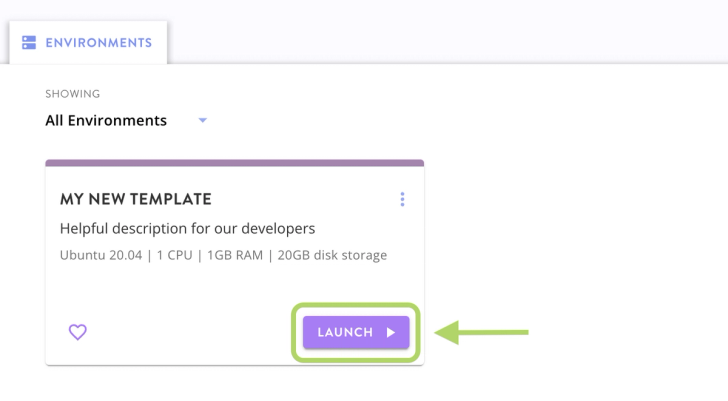
Task: Click the server icon in Environments tab
Action: (29, 43)
